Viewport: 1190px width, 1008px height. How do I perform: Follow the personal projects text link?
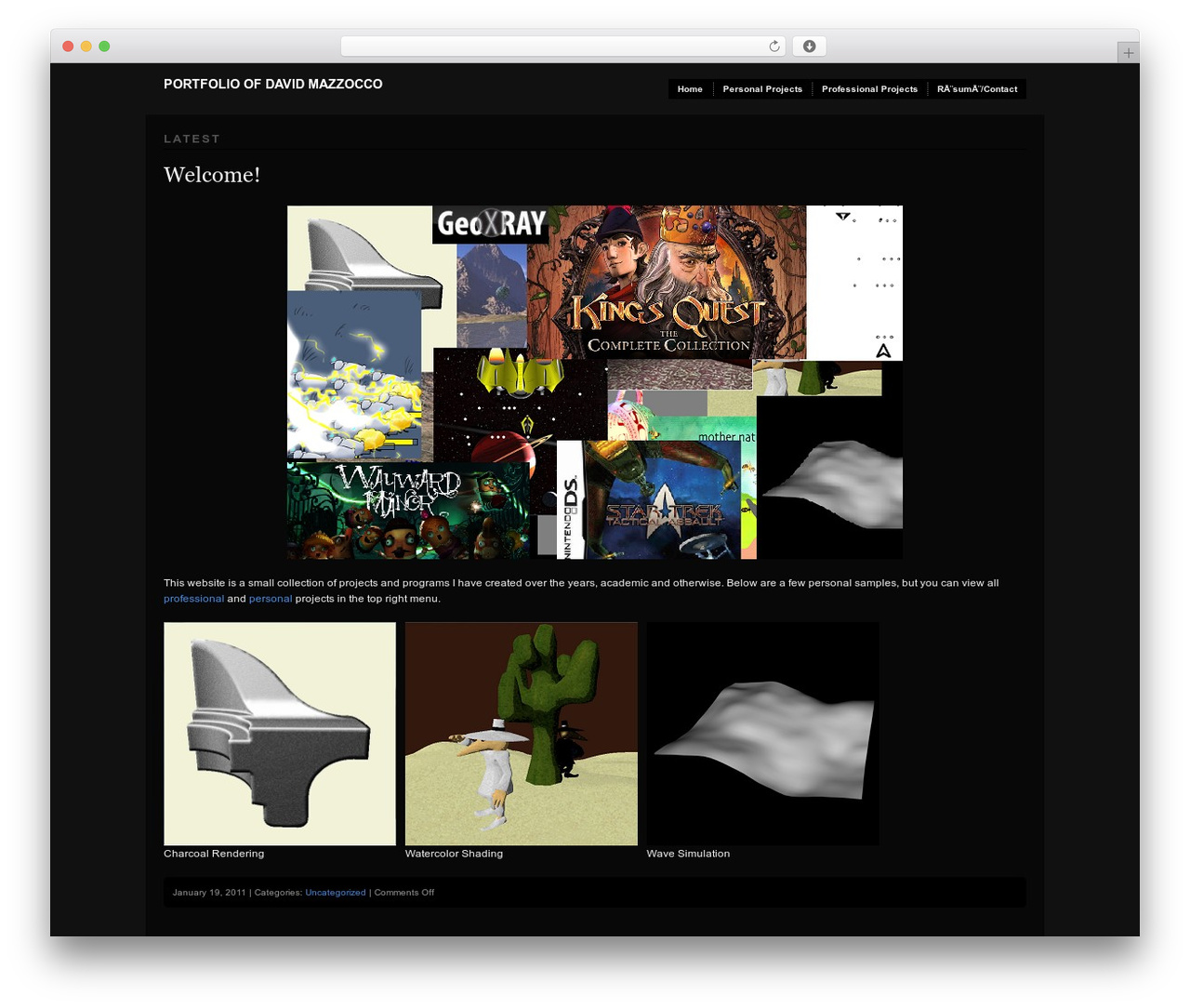(x=271, y=599)
